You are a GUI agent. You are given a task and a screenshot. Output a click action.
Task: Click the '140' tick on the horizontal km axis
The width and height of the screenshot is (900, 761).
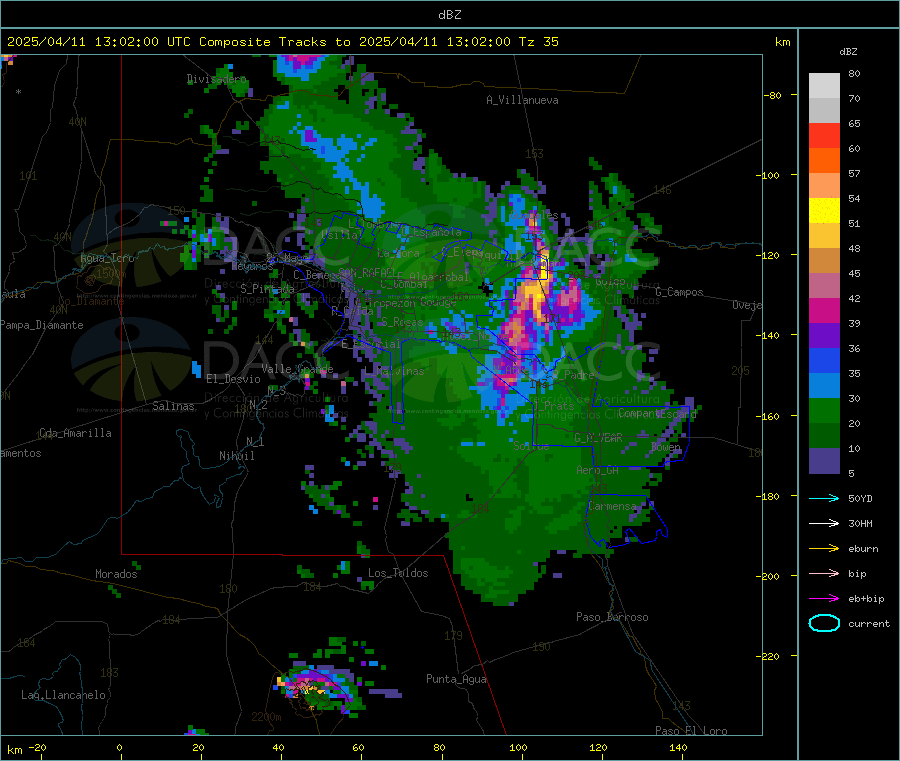[x=678, y=747]
